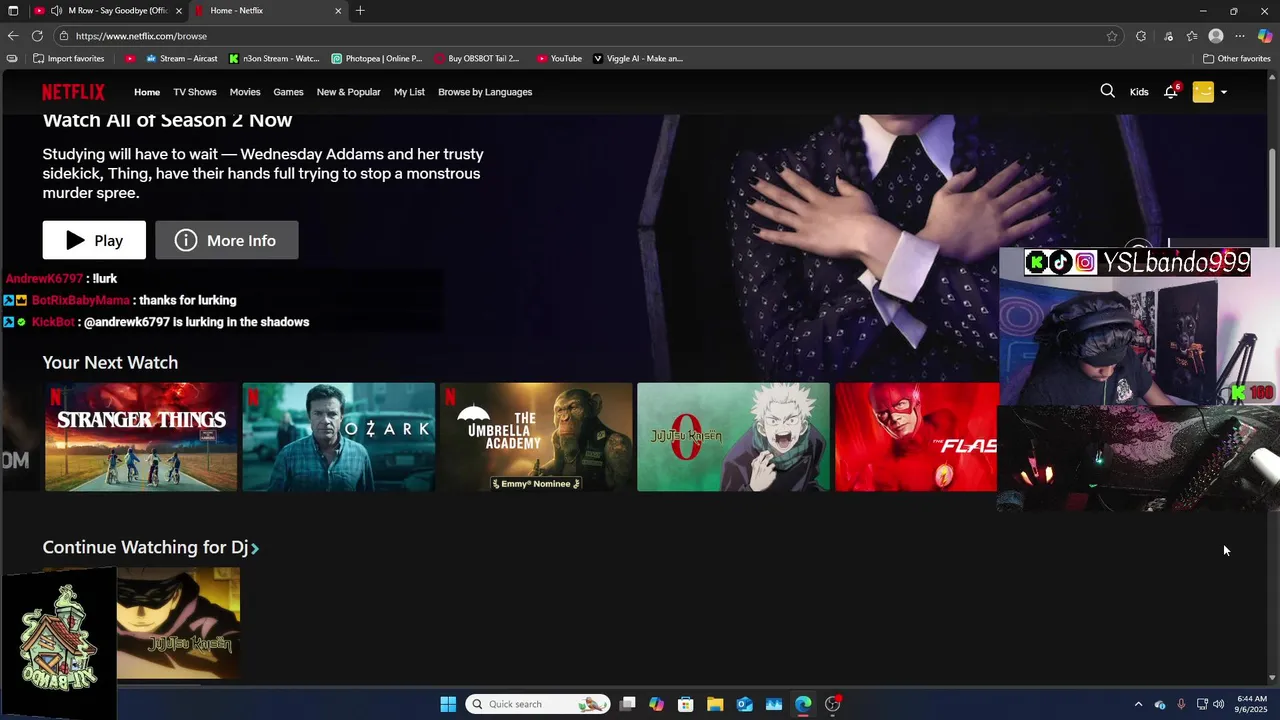
Task: Refresh the Netflix page
Action: [x=37, y=36]
